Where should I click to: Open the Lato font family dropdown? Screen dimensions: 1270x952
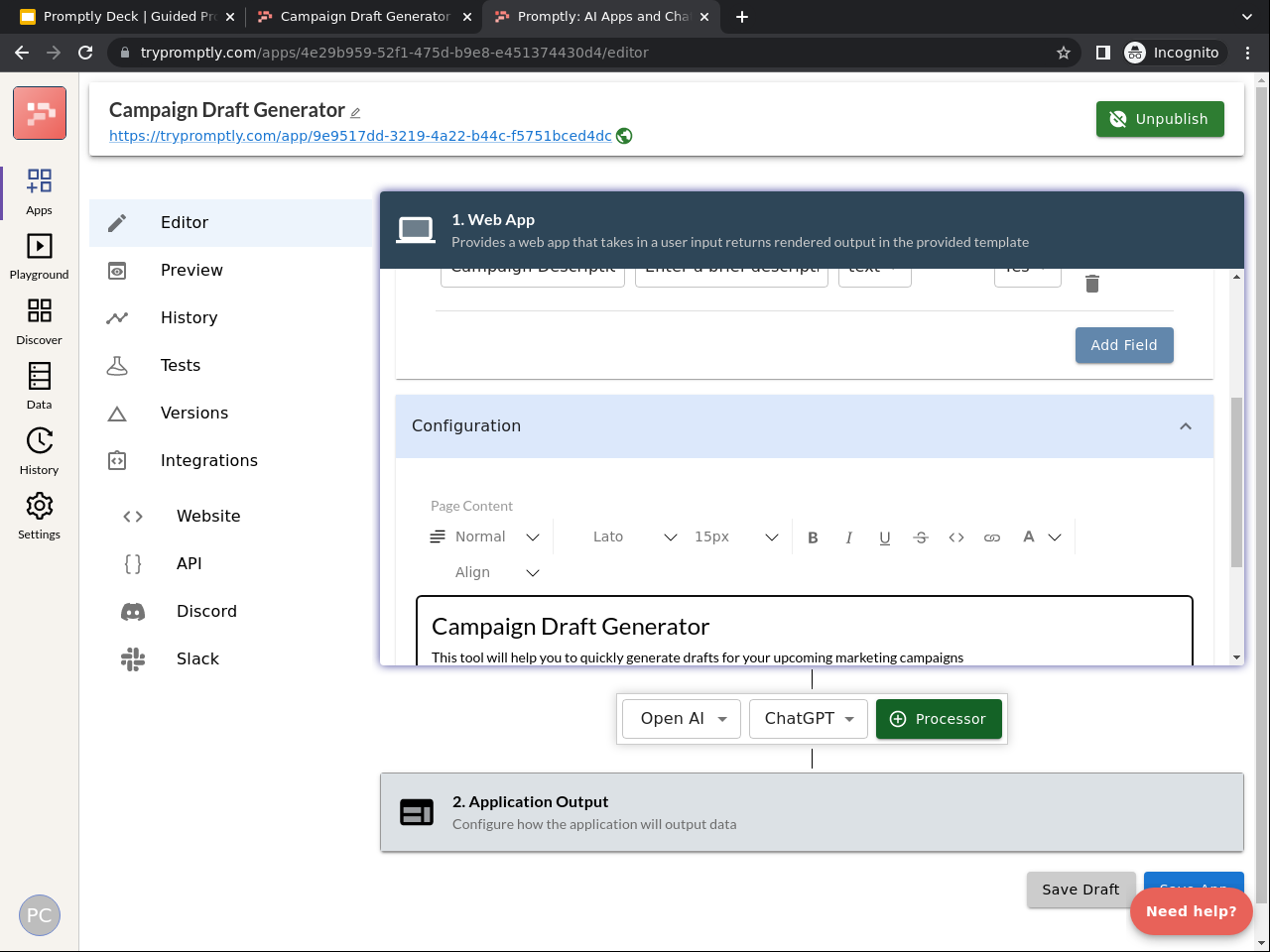coord(634,536)
